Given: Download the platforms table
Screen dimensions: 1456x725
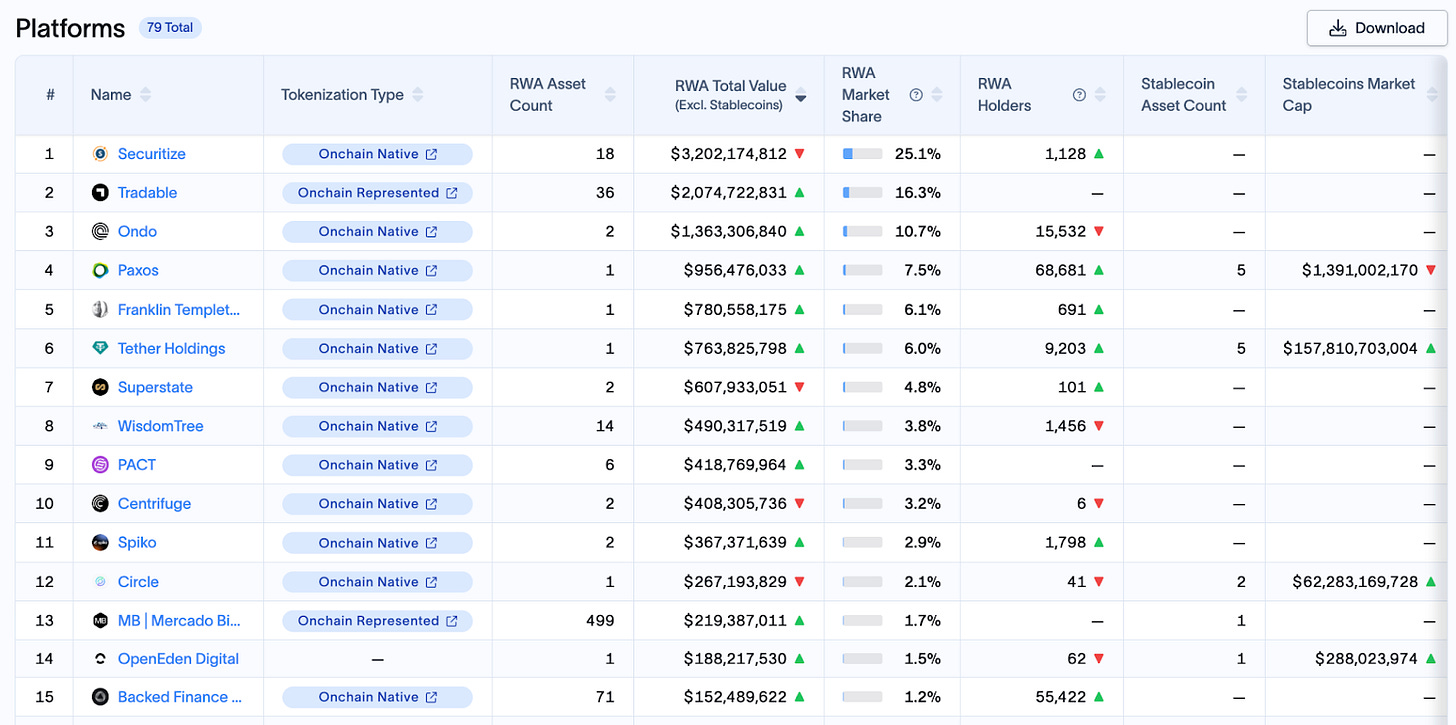Looking at the screenshot, I should pyautogui.click(x=1376, y=28).
